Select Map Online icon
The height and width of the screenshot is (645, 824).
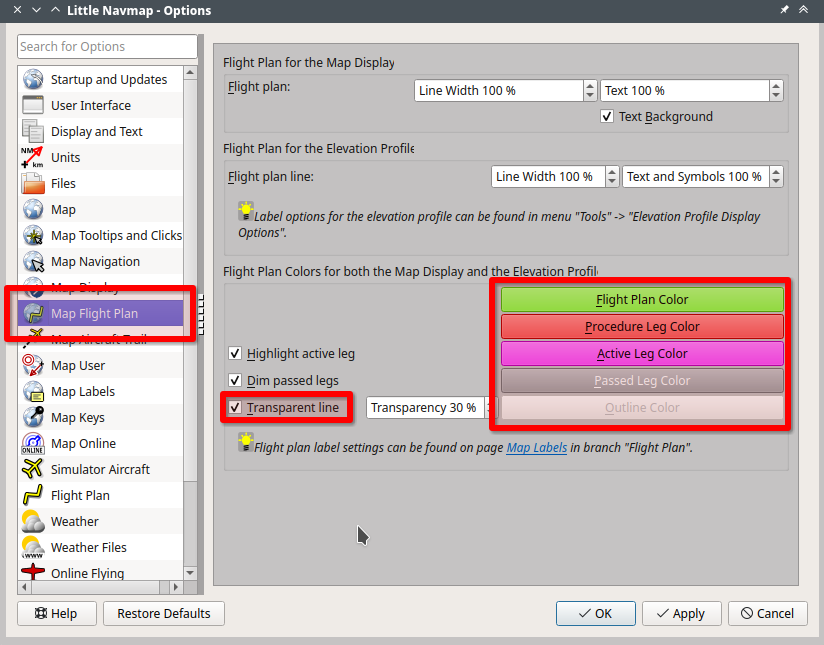(x=33, y=444)
